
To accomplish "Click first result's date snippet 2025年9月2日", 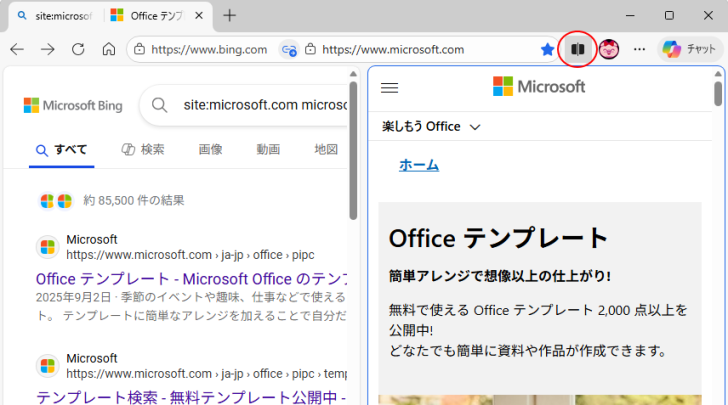I will click(x=74, y=297).
